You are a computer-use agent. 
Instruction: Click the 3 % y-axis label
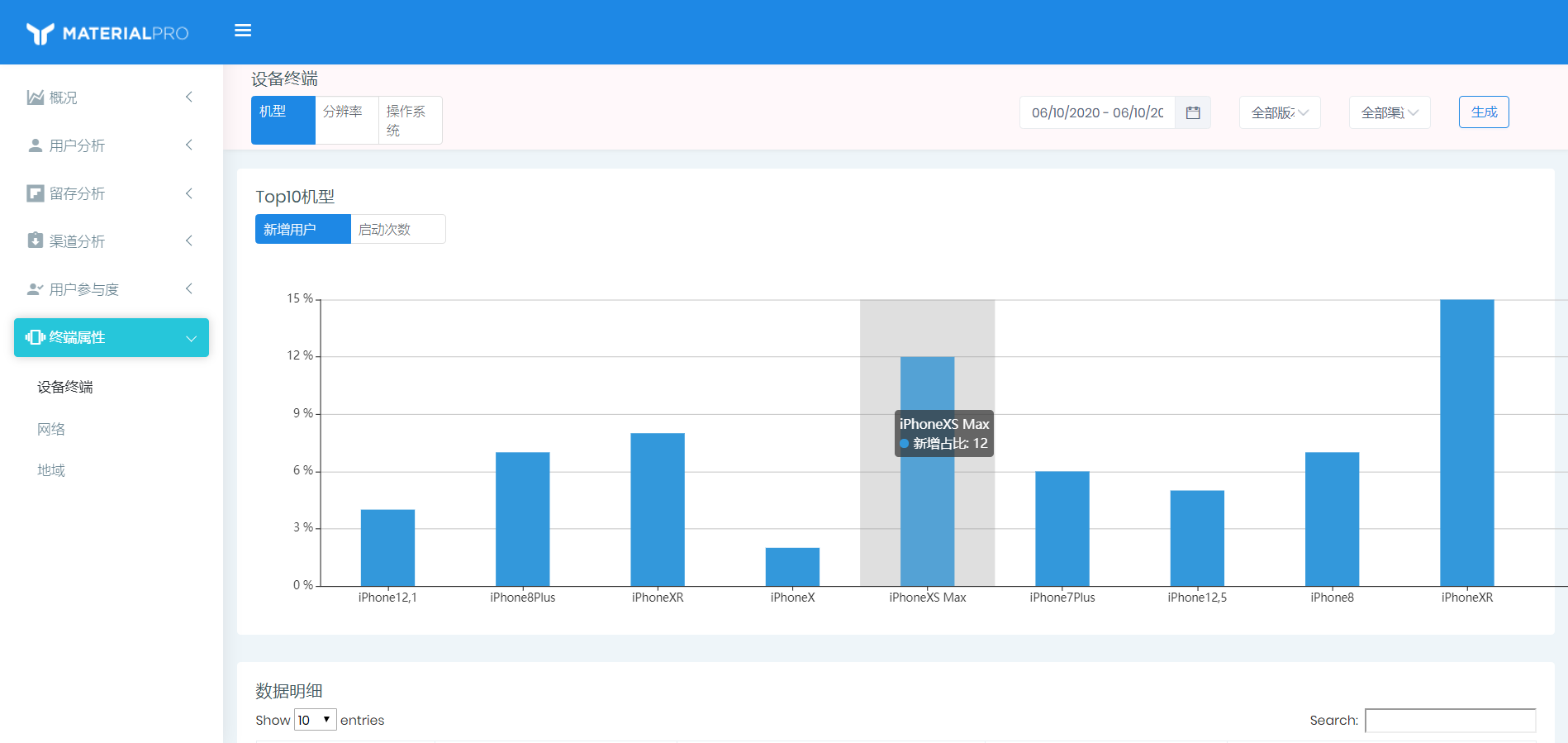pos(303,527)
